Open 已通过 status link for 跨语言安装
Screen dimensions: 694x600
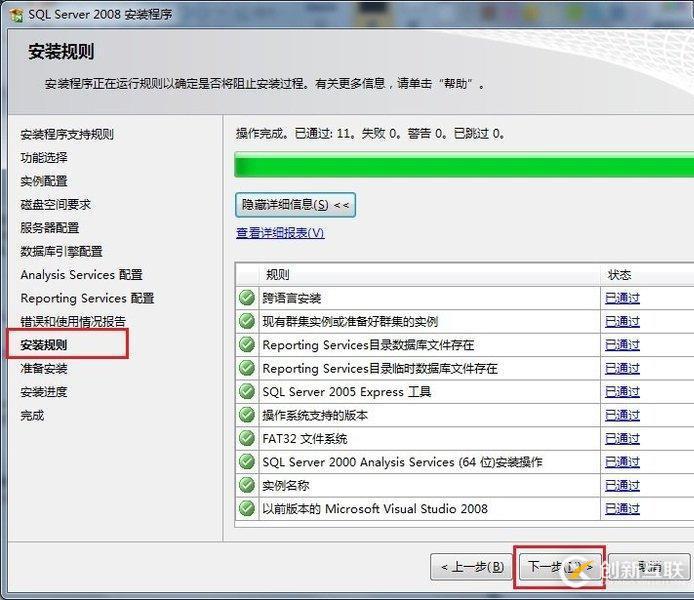[x=622, y=298]
